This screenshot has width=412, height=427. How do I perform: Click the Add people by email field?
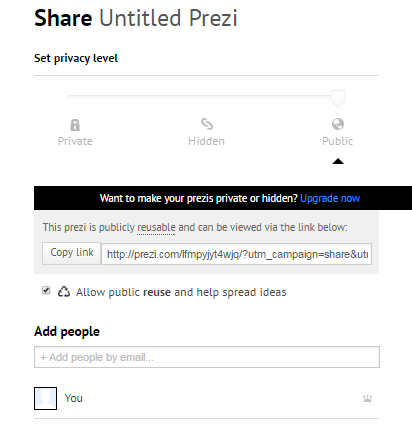tap(207, 357)
